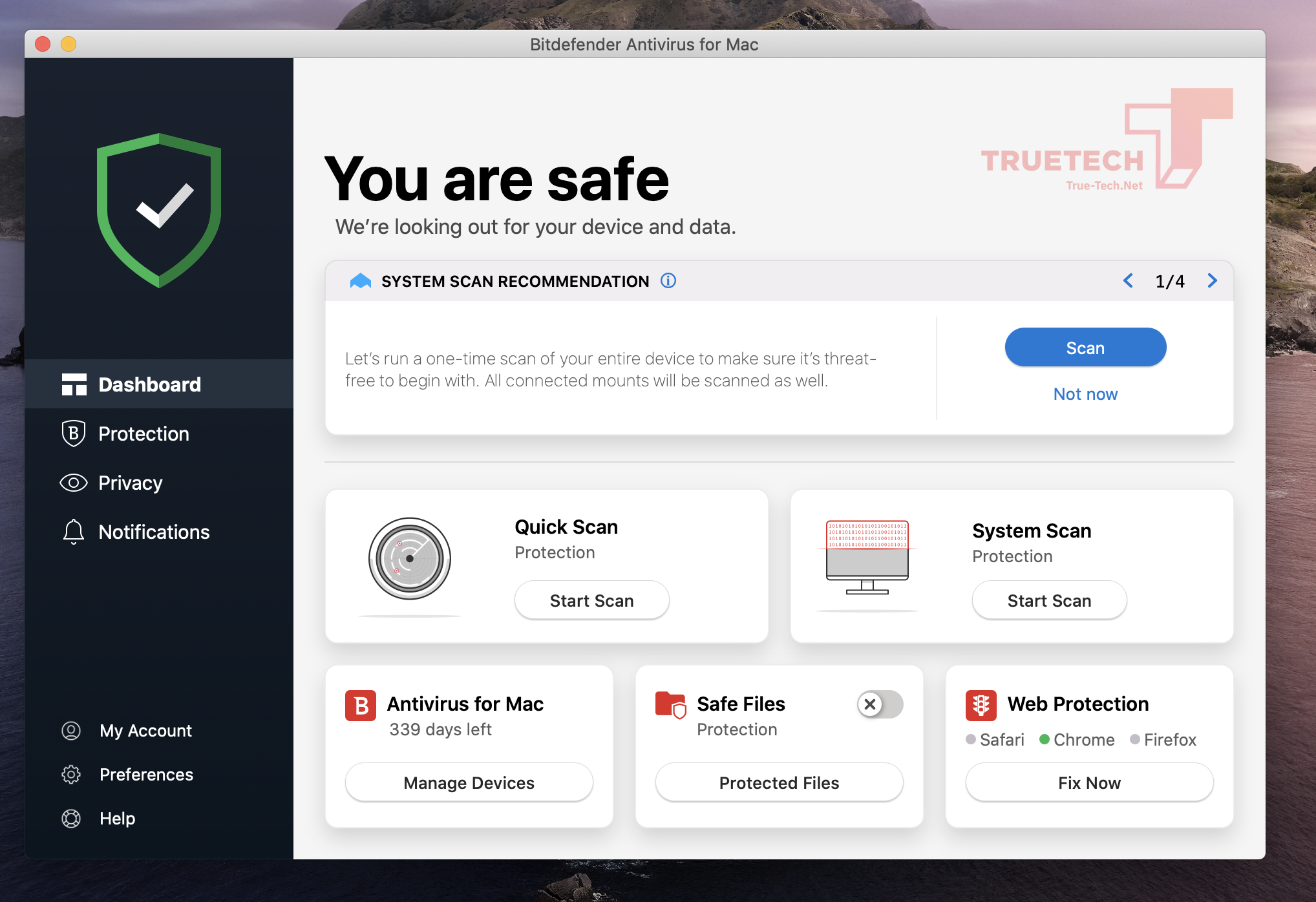Go to next recommendation with right chevron
Screen dimensions: 1316x902
[x=1212, y=281]
